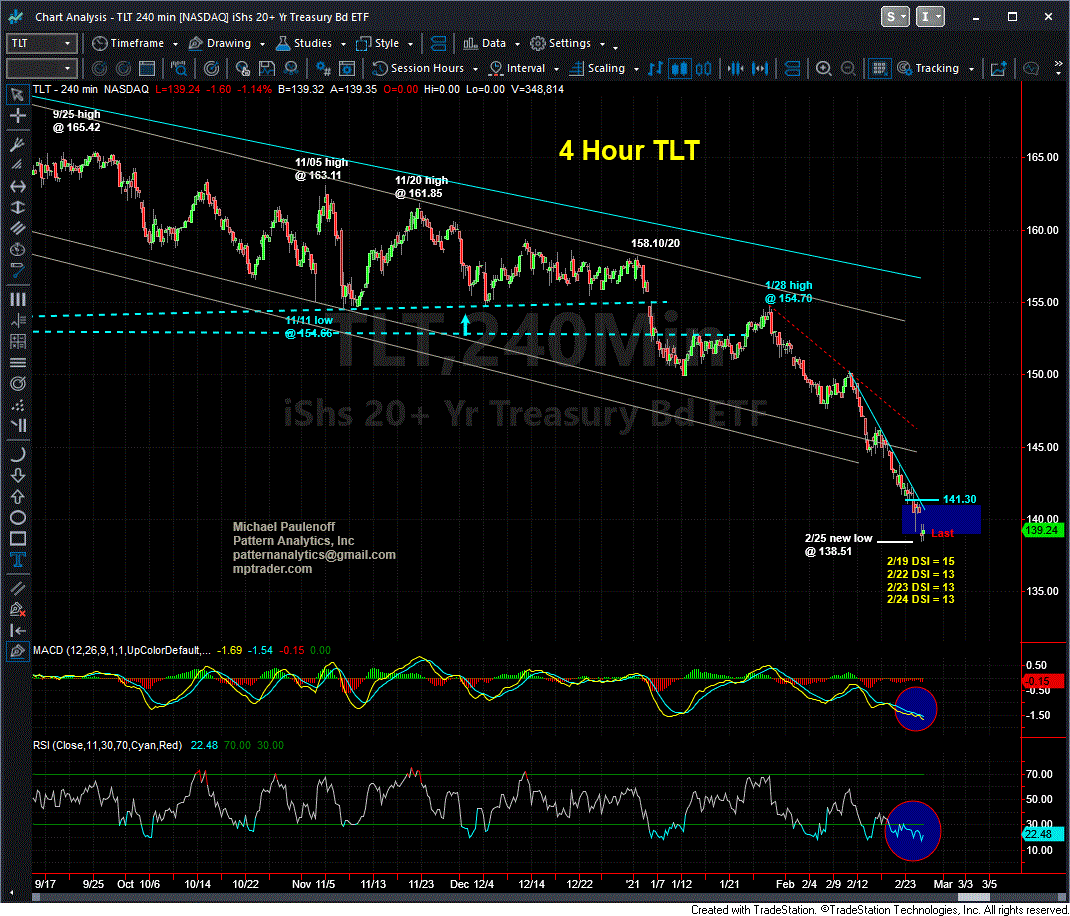This screenshot has width=1070, height=916.
Task: Decrease bar spacing
Action: (x=736, y=68)
